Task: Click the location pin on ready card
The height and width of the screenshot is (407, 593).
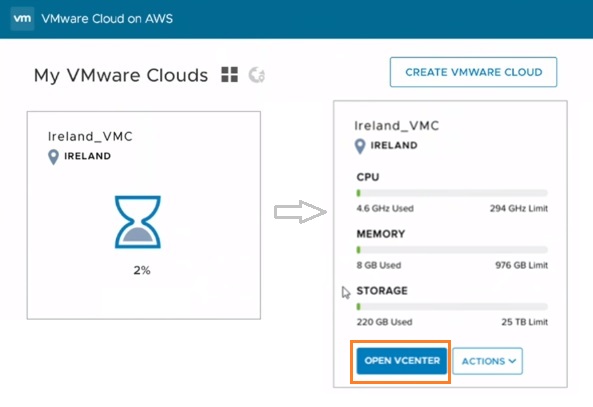Action: (360, 146)
